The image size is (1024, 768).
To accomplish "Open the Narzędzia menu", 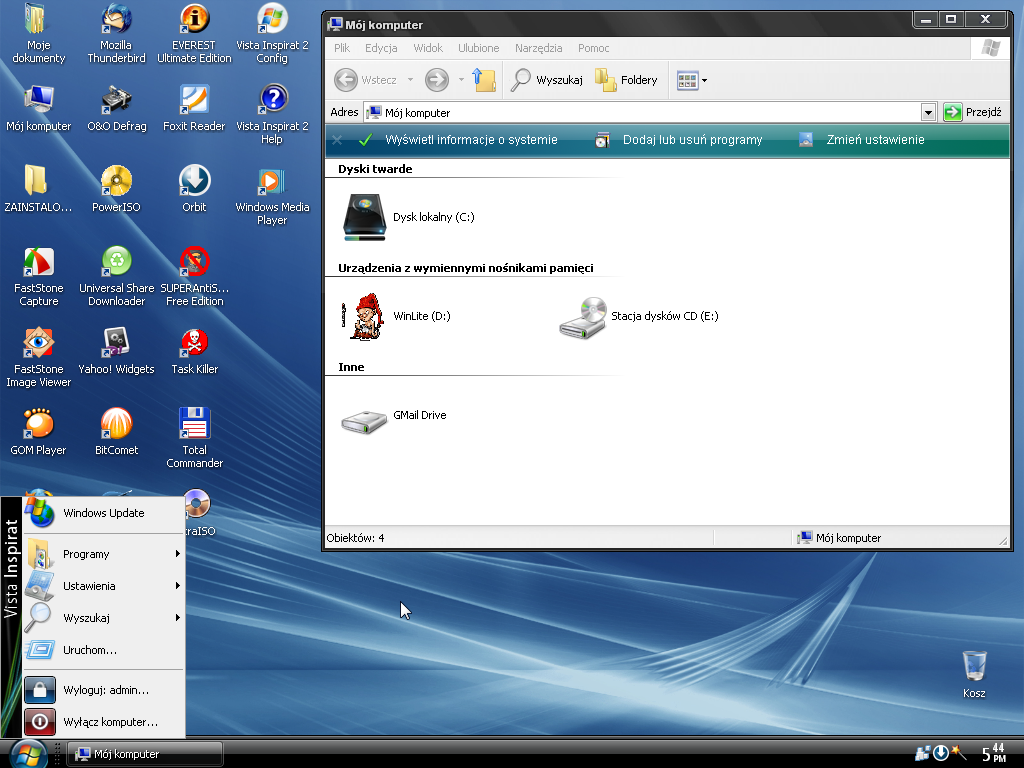I will tap(539, 48).
